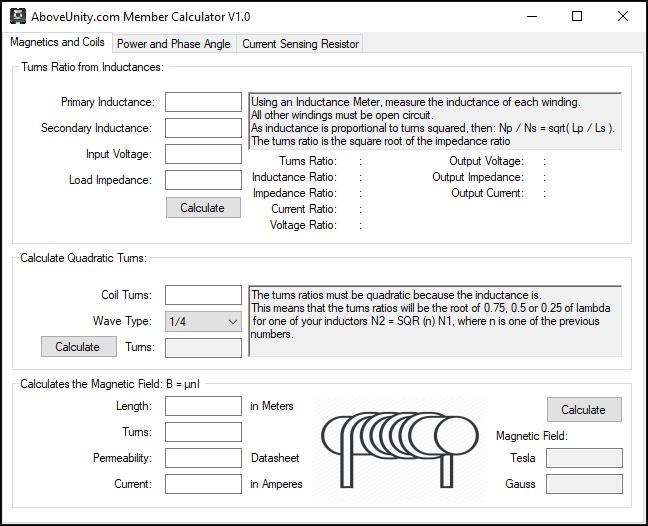This screenshot has height=526, width=648.
Task: Click the Tesla result field
Action: point(584,458)
